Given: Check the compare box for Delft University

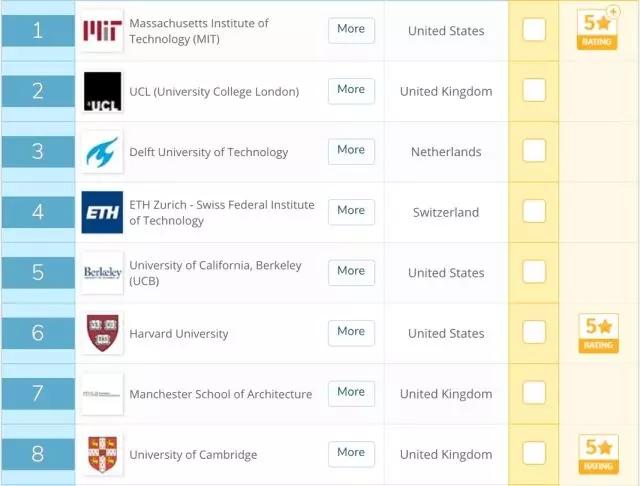Looking at the screenshot, I should coord(534,151).
